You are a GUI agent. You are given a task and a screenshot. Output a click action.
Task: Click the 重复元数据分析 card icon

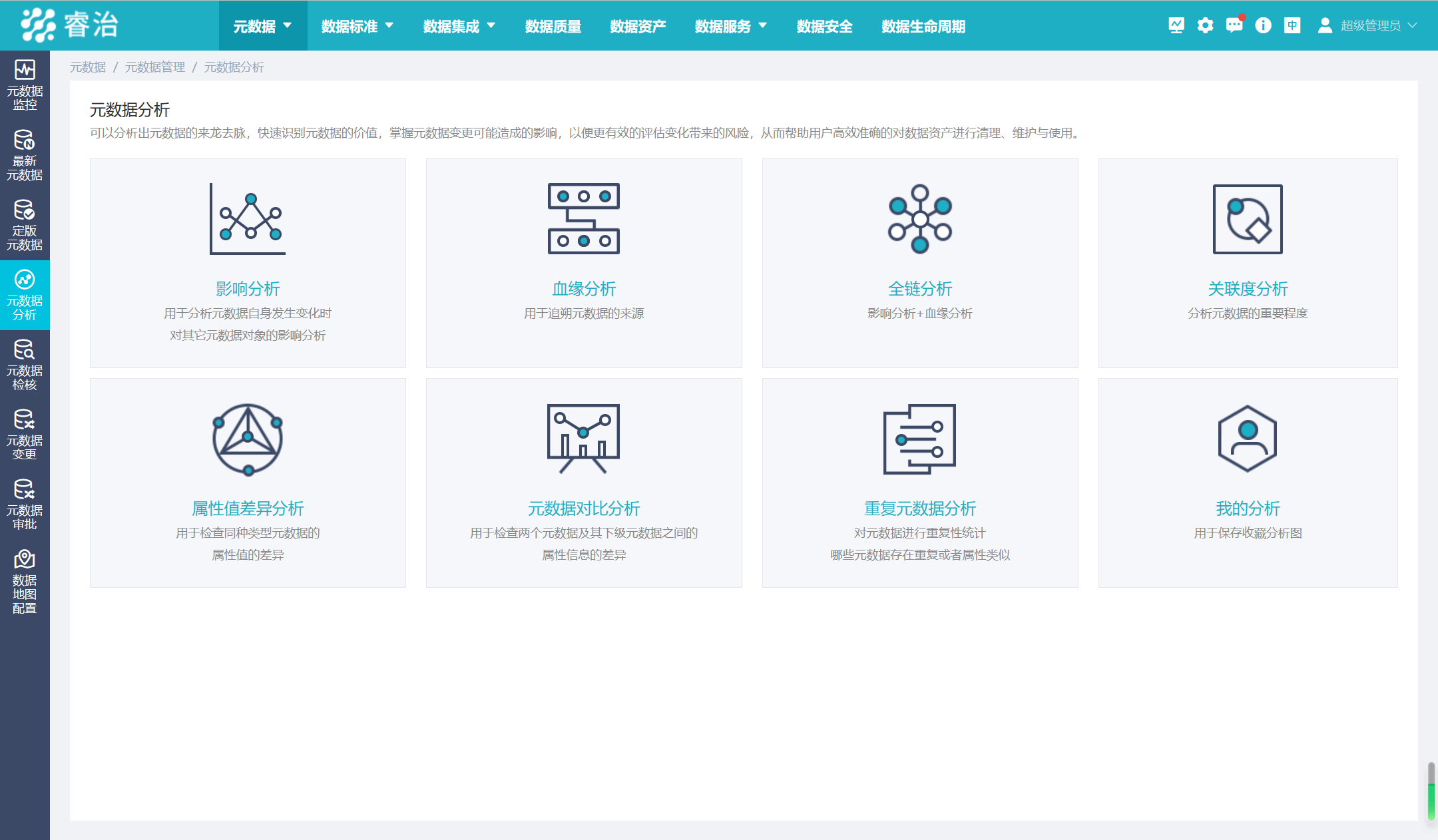tap(919, 439)
